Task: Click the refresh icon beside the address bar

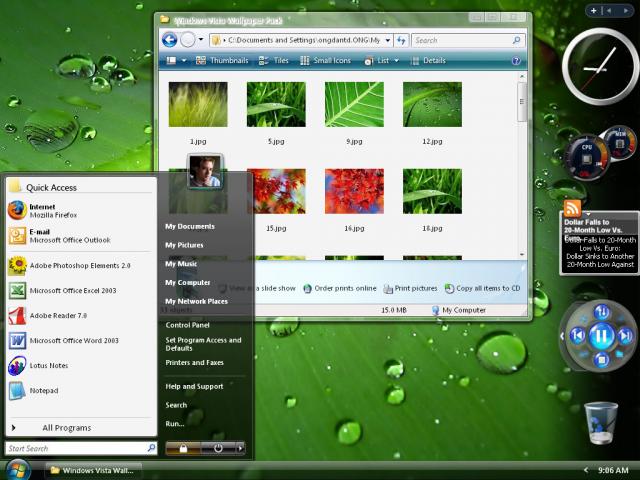Action: pyautogui.click(x=401, y=40)
